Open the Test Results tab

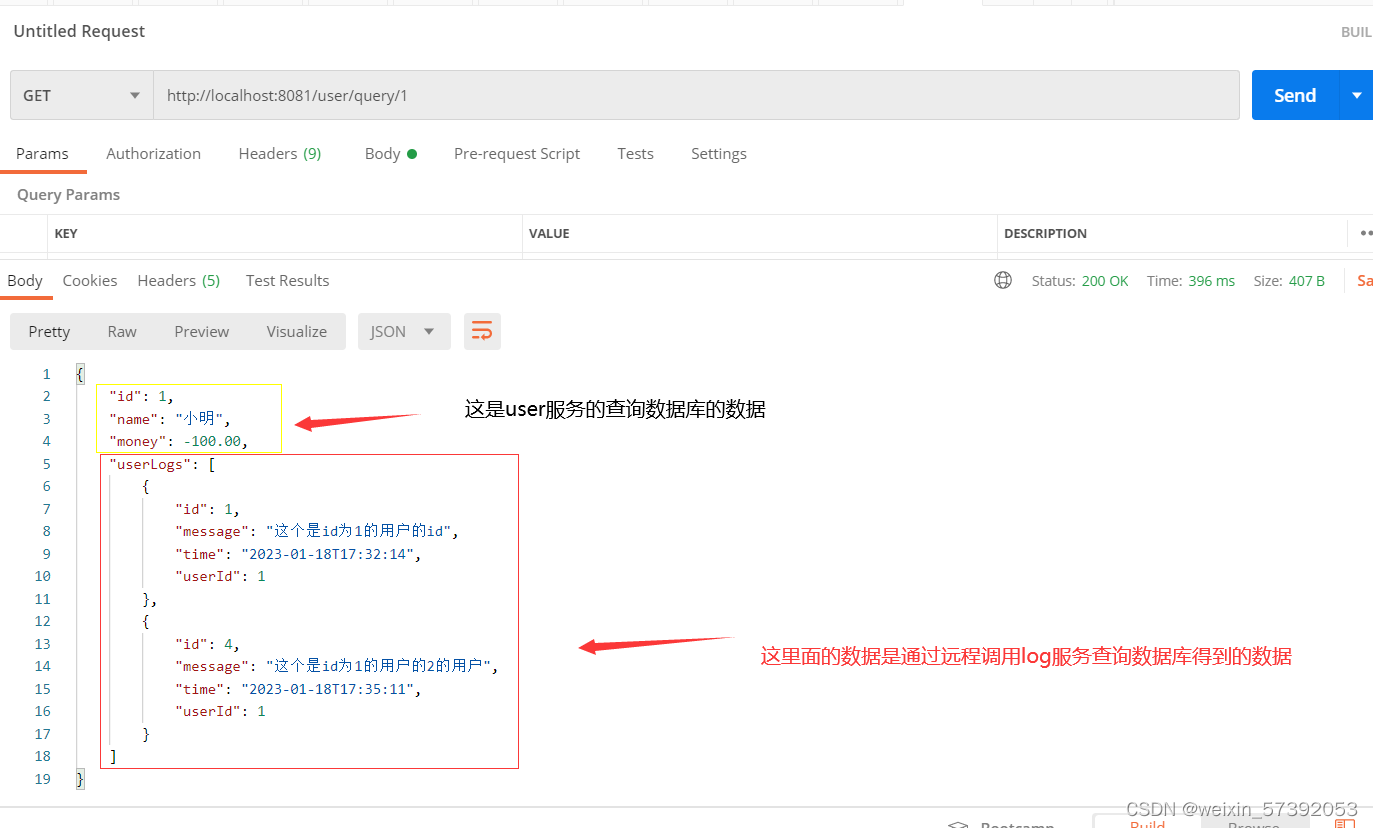(x=287, y=280)
